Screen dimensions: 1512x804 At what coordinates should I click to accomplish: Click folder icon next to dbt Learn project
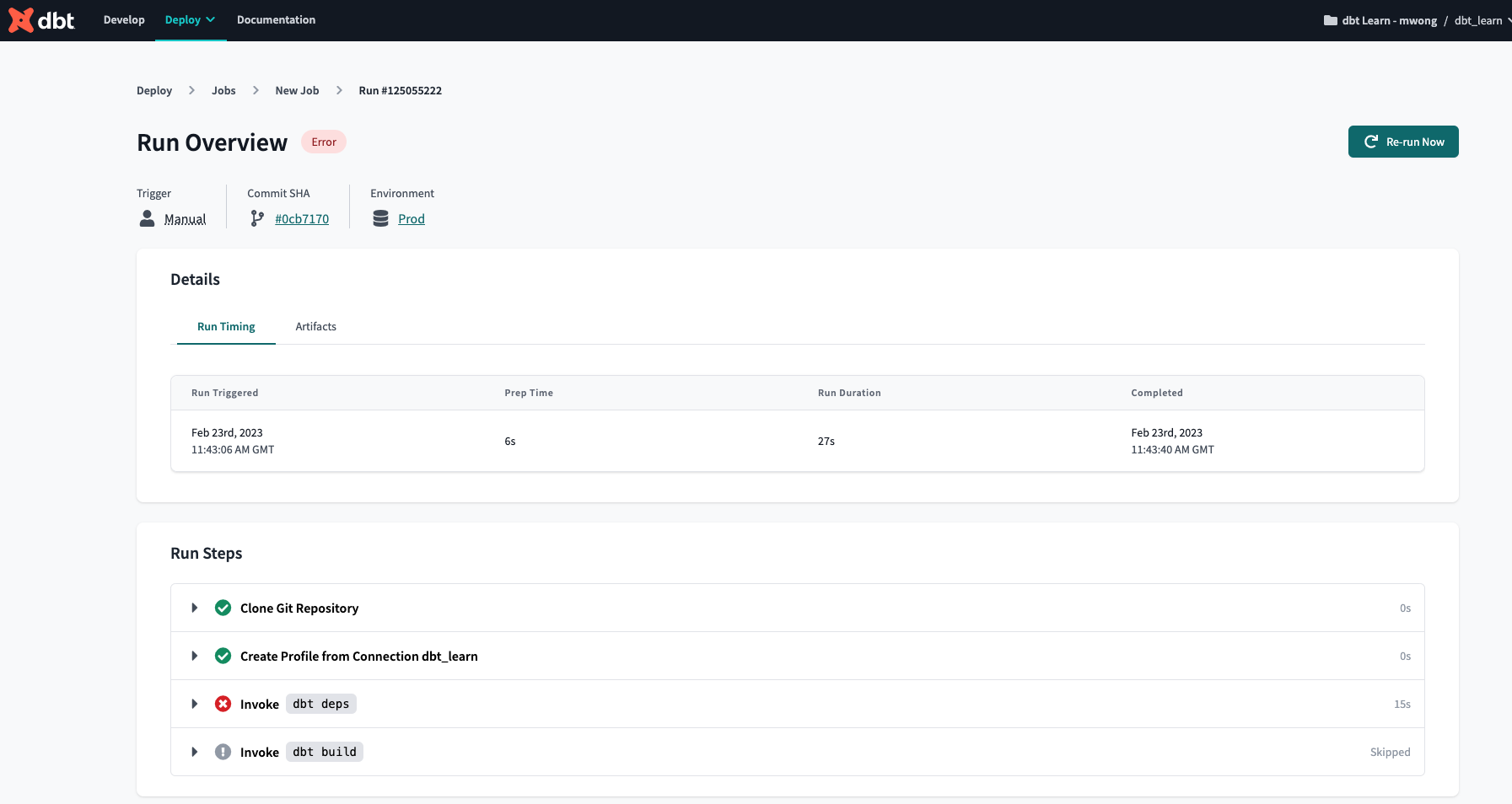(x=1330, y=21)
